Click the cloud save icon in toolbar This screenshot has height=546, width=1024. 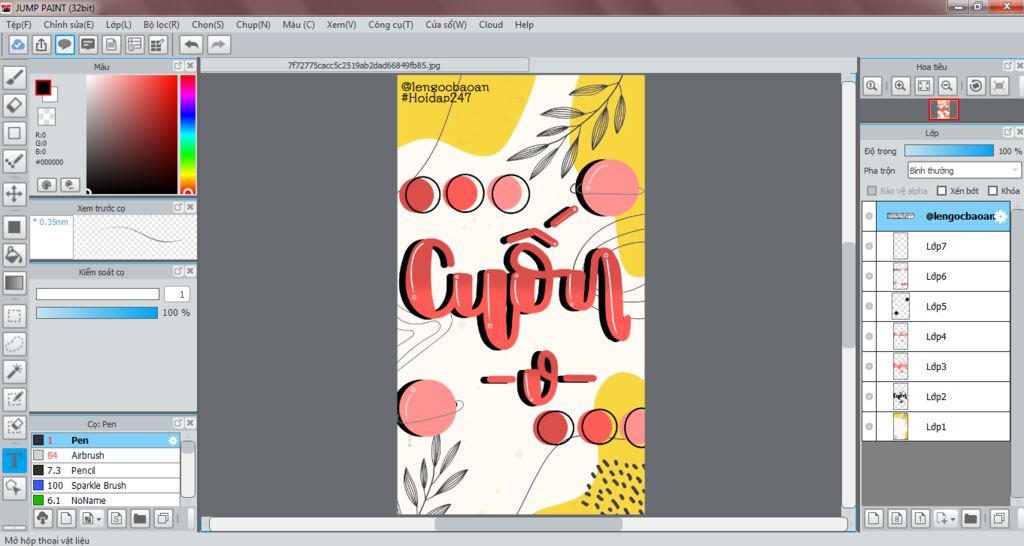point(18,45)
